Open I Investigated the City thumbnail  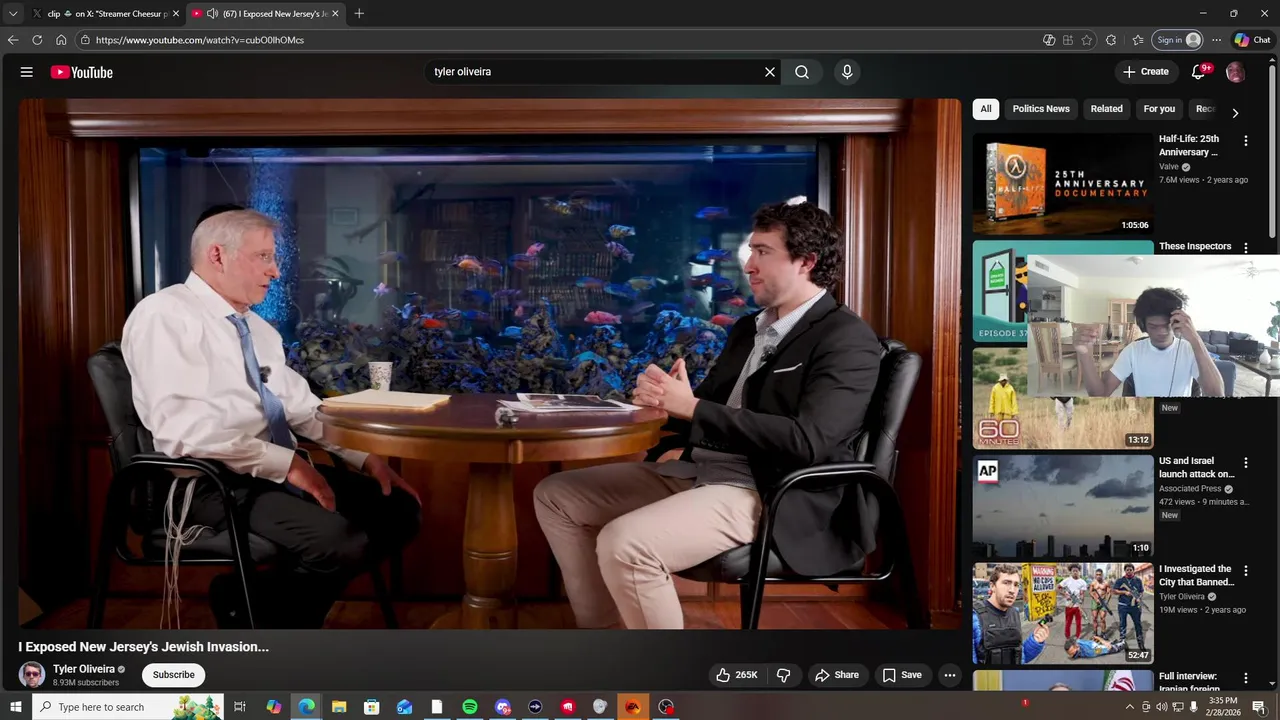pyautogui.click(x=1063, y=613)
